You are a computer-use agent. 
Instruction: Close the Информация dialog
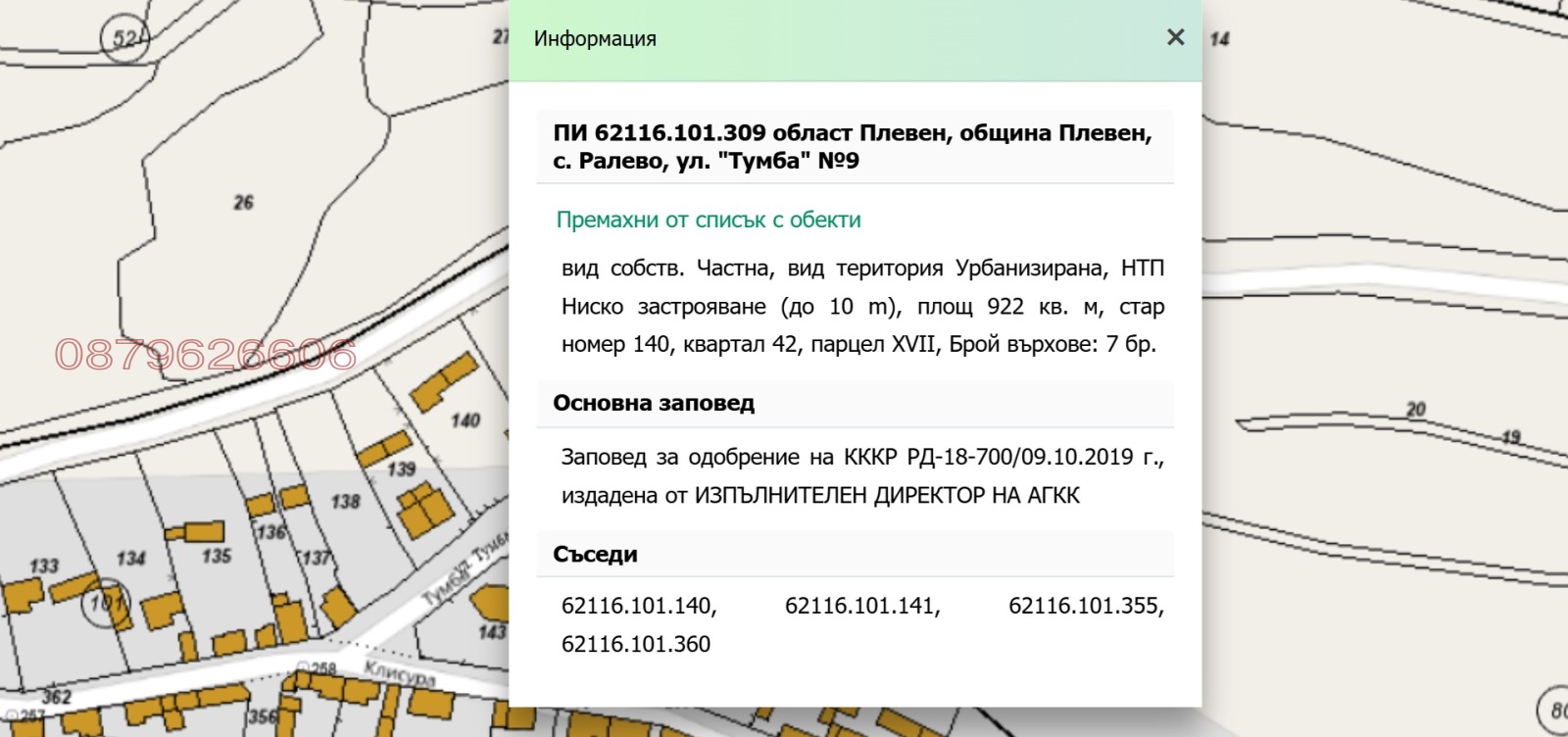click(x=1175, y=37)
